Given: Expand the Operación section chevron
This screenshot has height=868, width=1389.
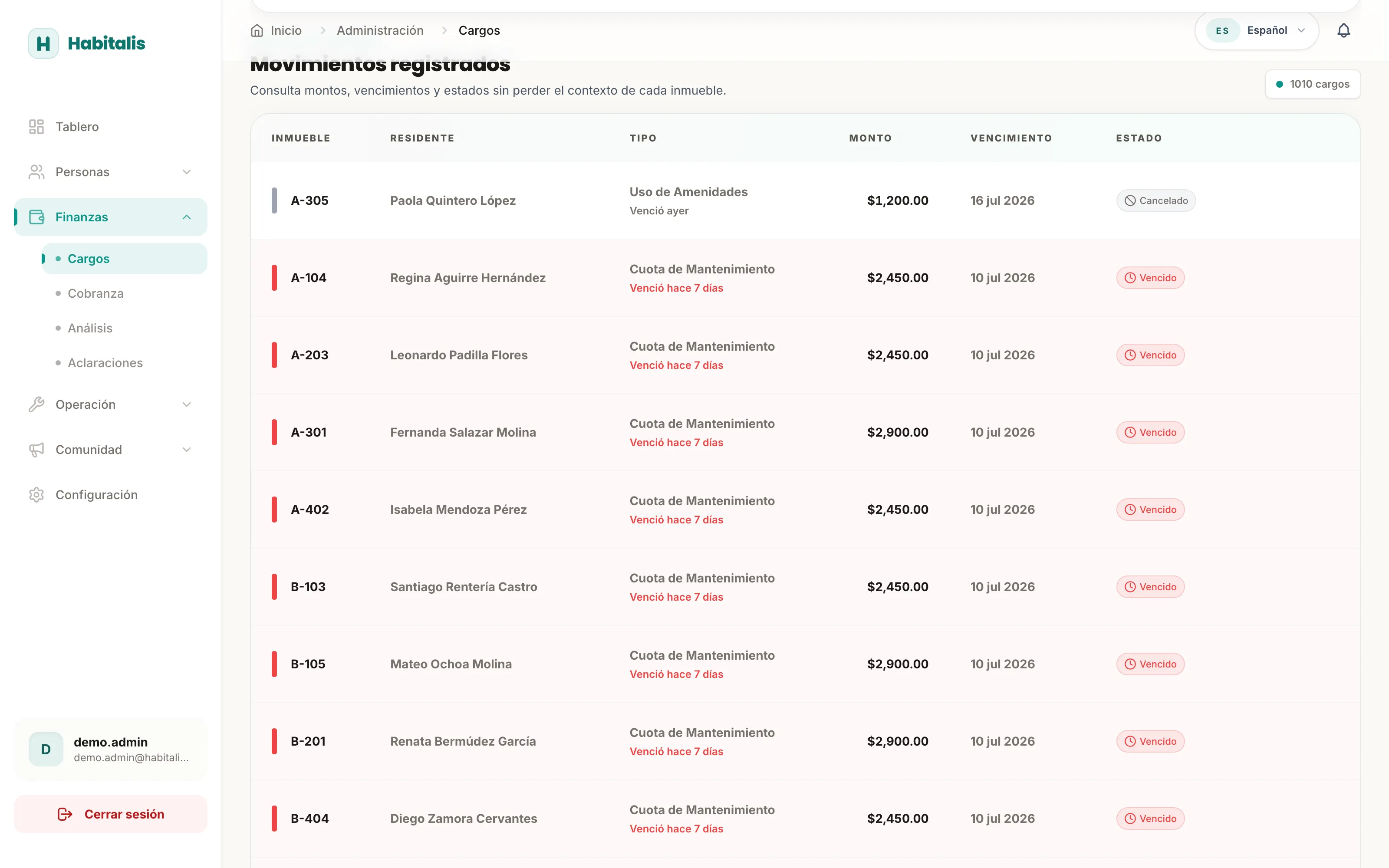Looking at the screenshot, I should tap(187, 405).
